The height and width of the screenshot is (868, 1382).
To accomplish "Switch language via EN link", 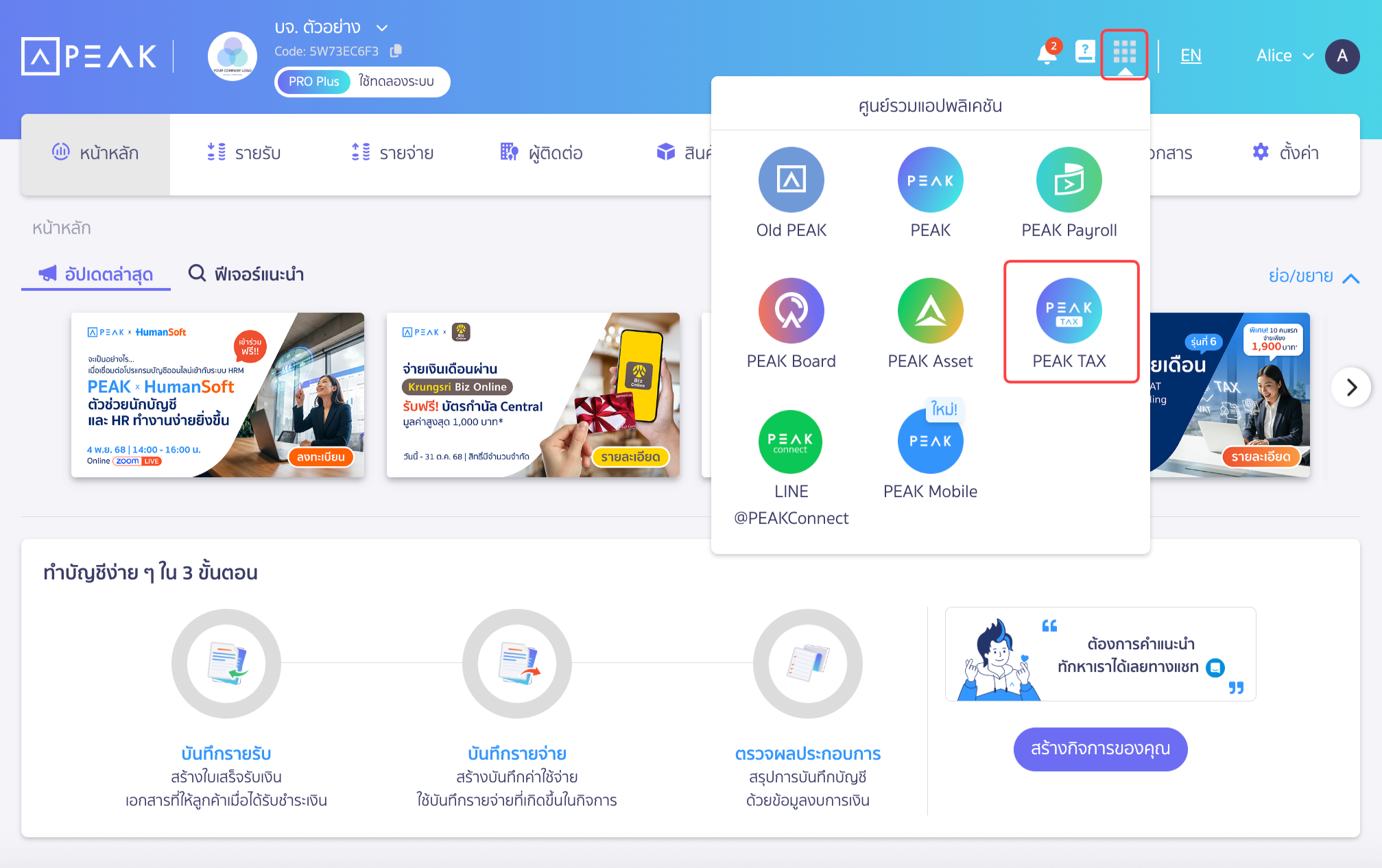I will [1191, 56].
